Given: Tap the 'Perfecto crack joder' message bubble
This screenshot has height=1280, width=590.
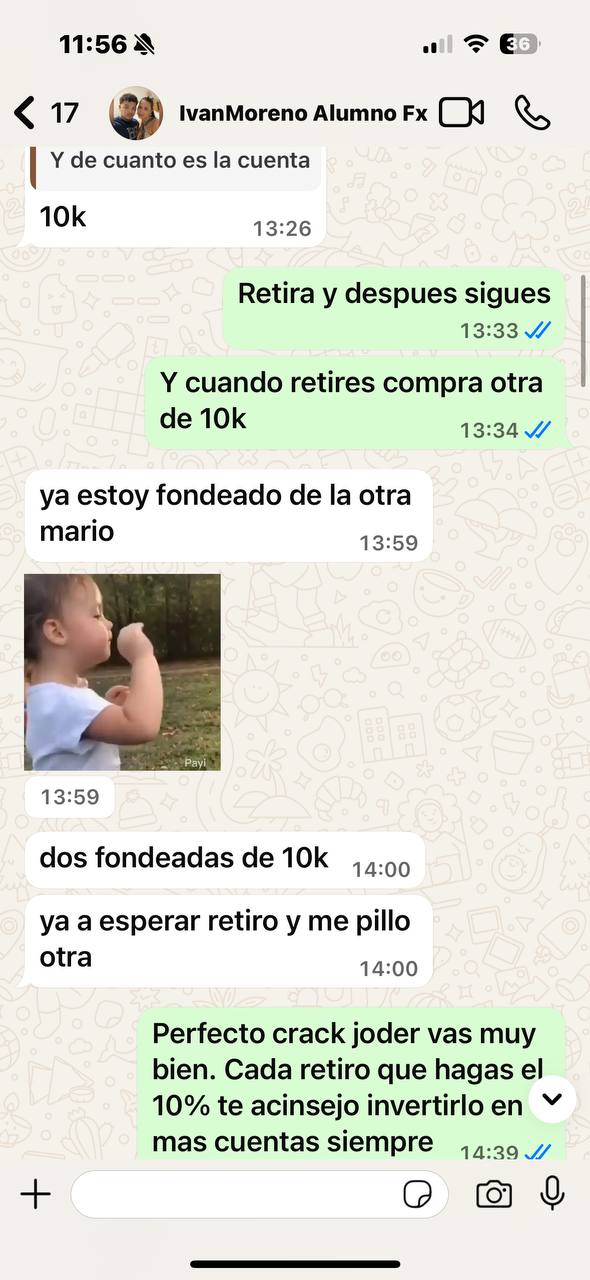Looking at the screenshot, I should [x=353, y=1086].
